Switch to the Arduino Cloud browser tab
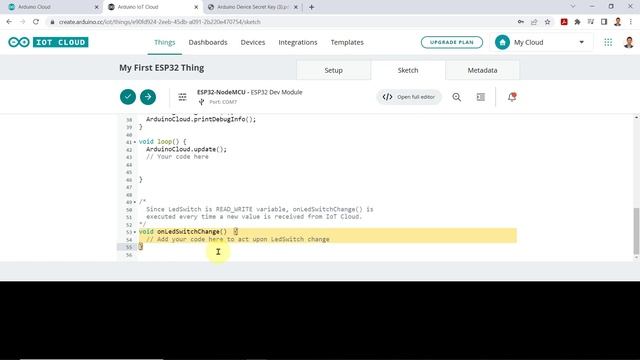The width and height of the screenshot is (640, 360). coord(51,7)
